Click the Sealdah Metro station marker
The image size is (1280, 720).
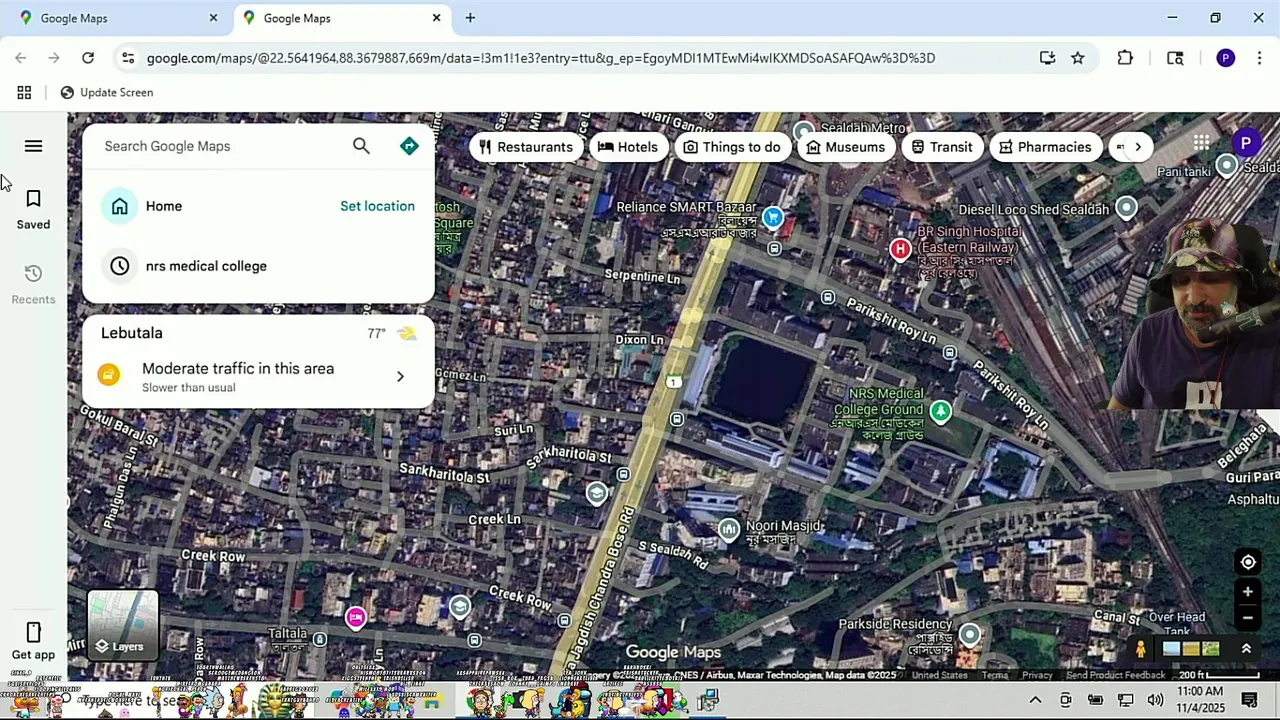click(x=804, y=132)
